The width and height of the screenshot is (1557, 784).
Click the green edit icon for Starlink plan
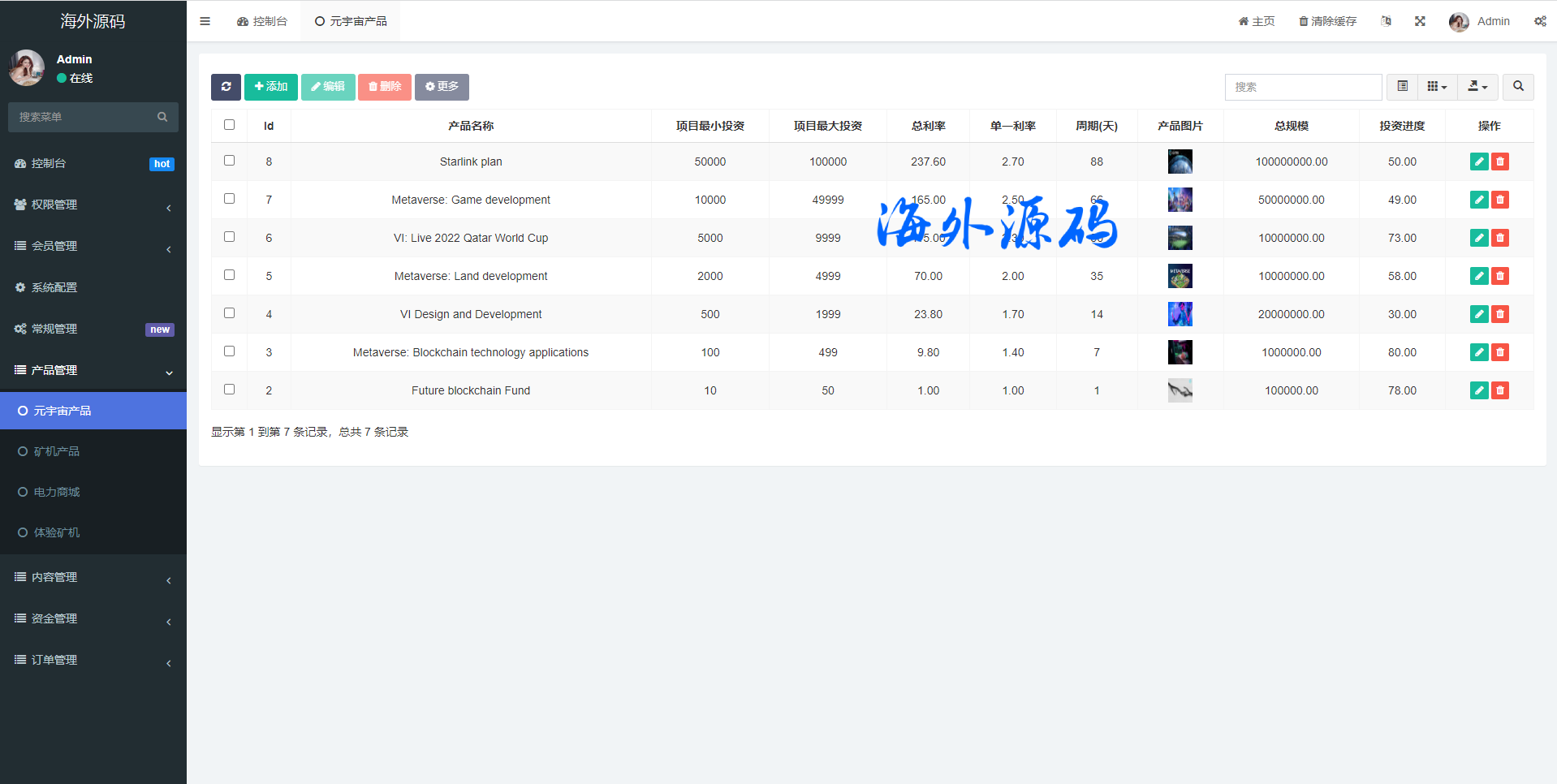[1478, 162]
